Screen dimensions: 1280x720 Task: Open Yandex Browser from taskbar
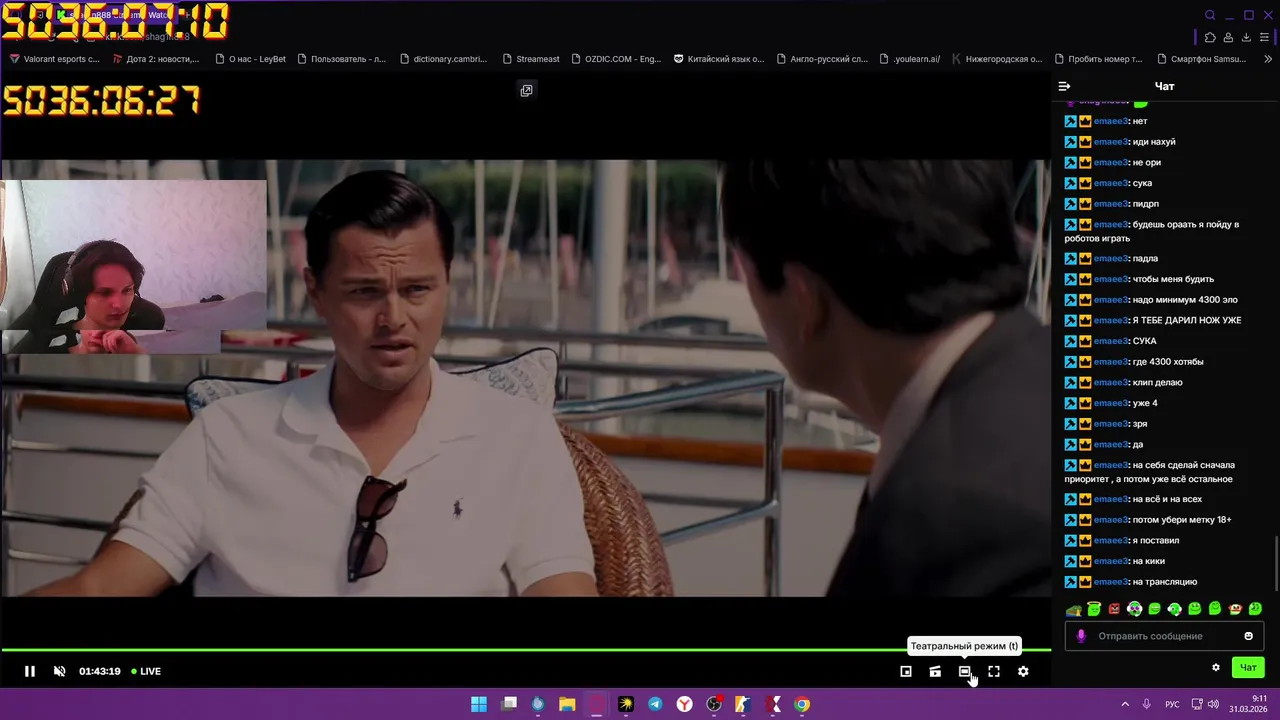[684, 704]
